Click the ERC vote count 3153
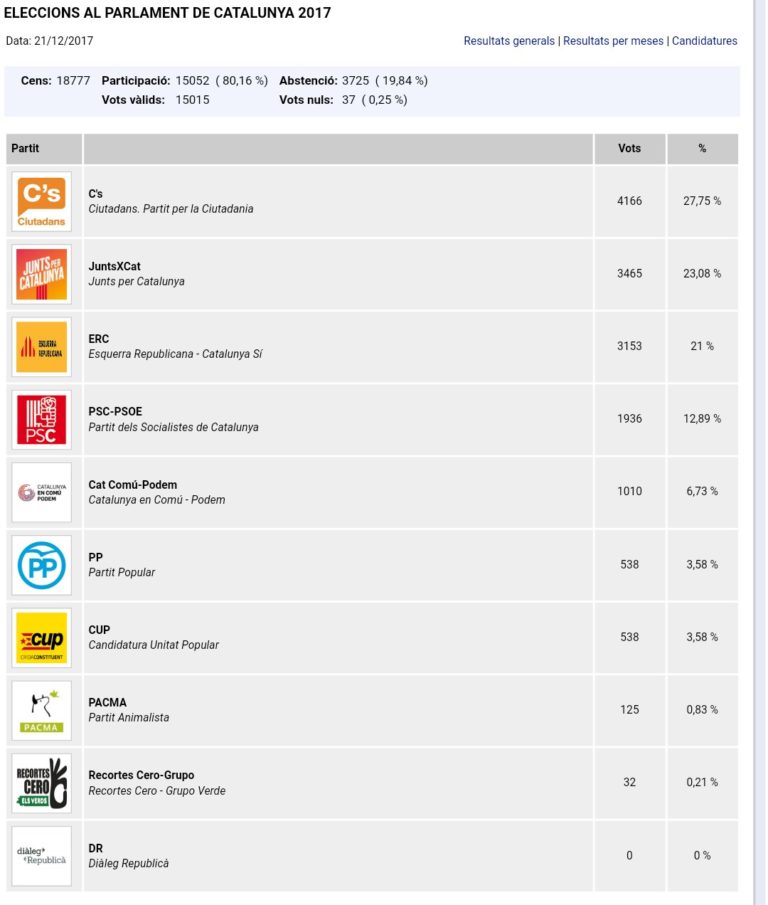Viewport: 768px width, 905px height. point(630,346)
